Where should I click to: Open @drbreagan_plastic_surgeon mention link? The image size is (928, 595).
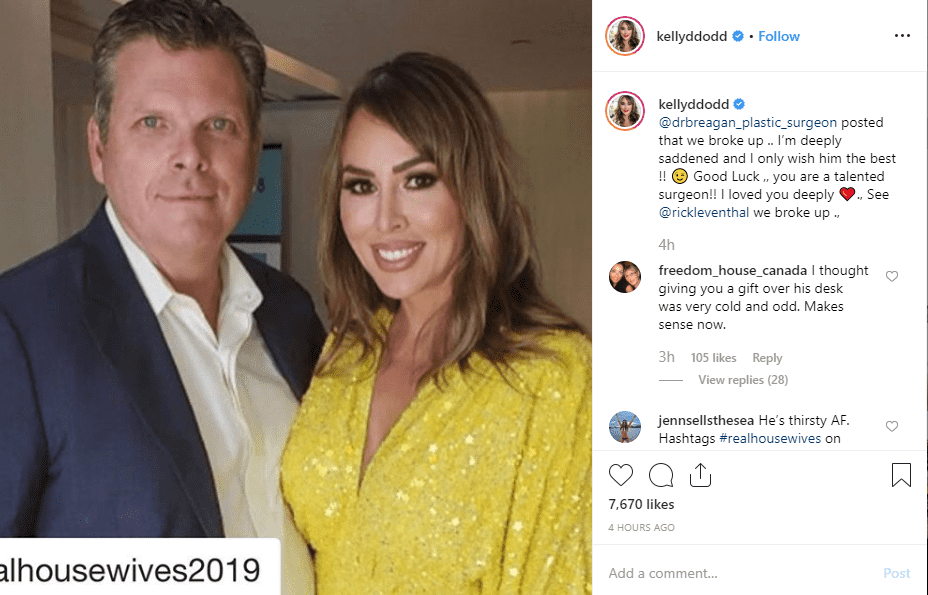(x=747, y=123)
